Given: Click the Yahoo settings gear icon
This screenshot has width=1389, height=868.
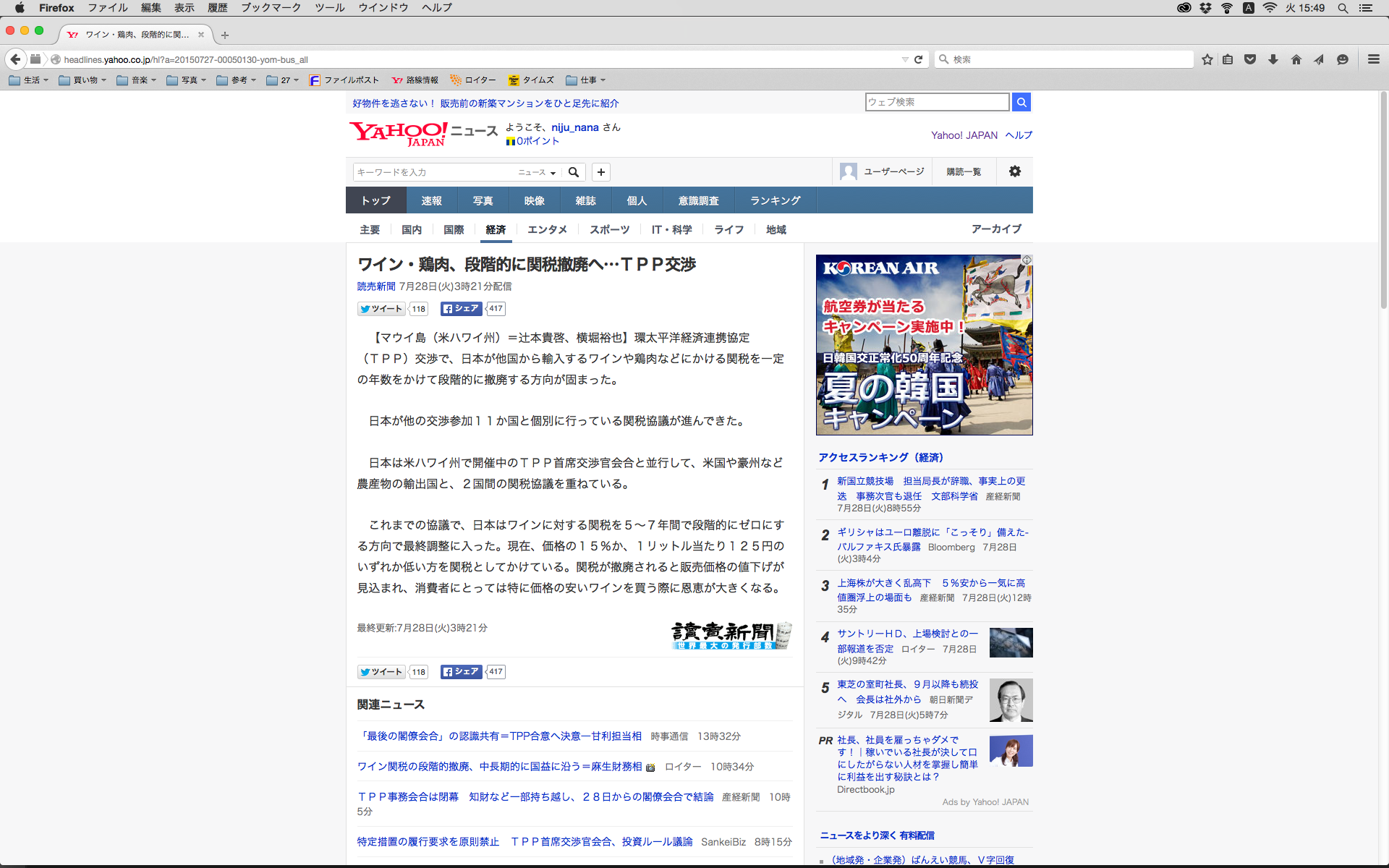Looking at the screenshot, I should [1015, 171].
